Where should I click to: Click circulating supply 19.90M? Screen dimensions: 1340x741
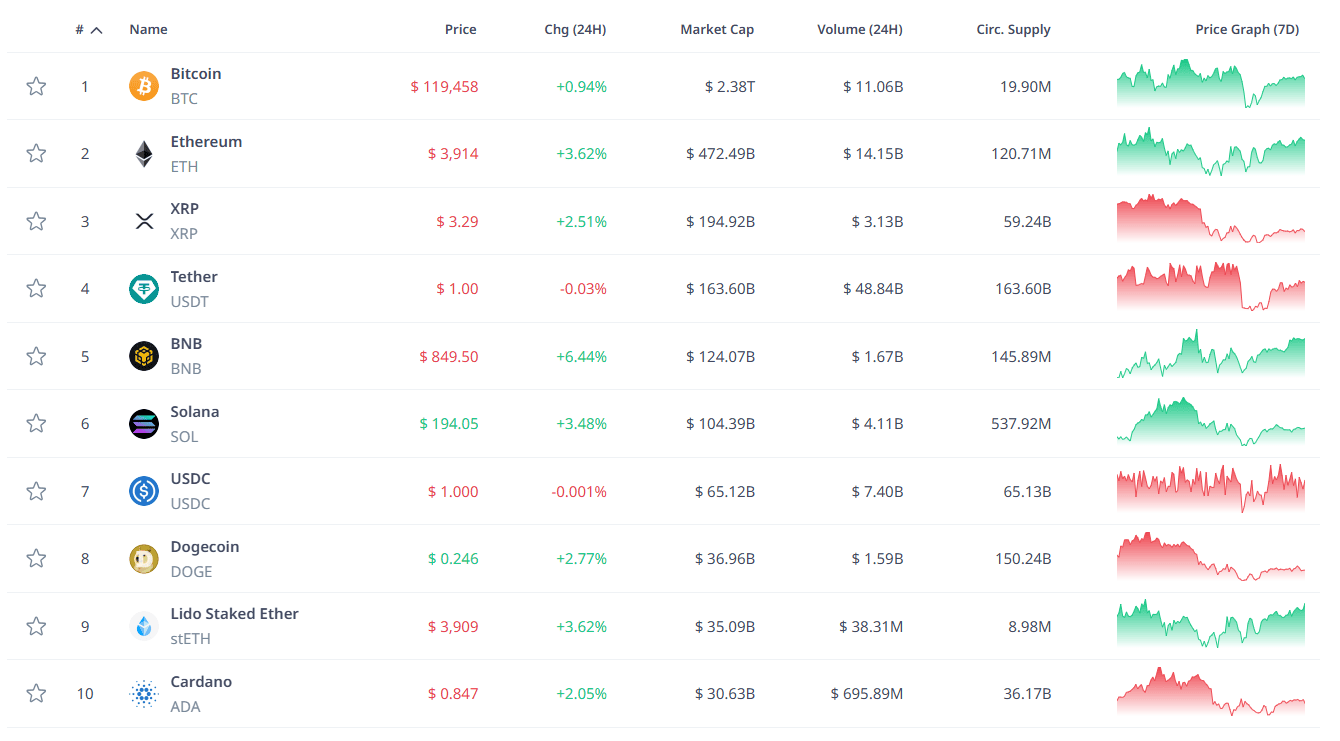point(1026,87)
